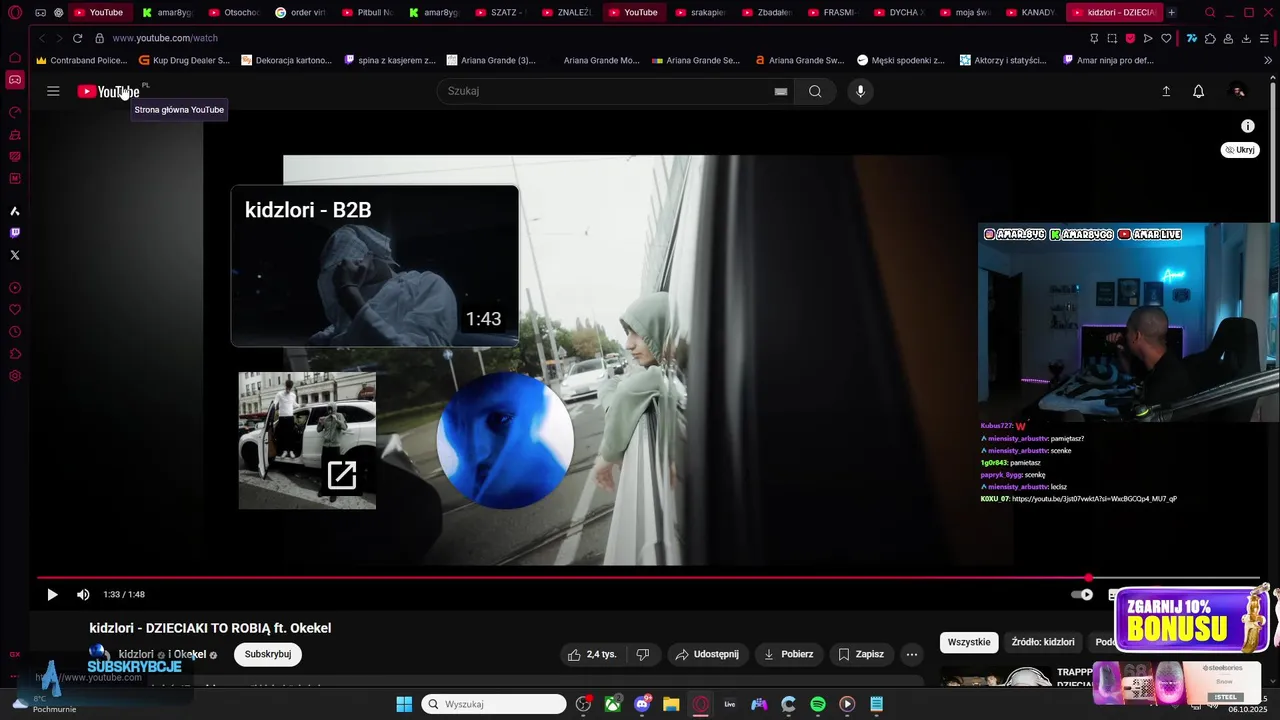1280x720 pixels.
Task: Mute the video using the volume icon
Action: [83, 594]
